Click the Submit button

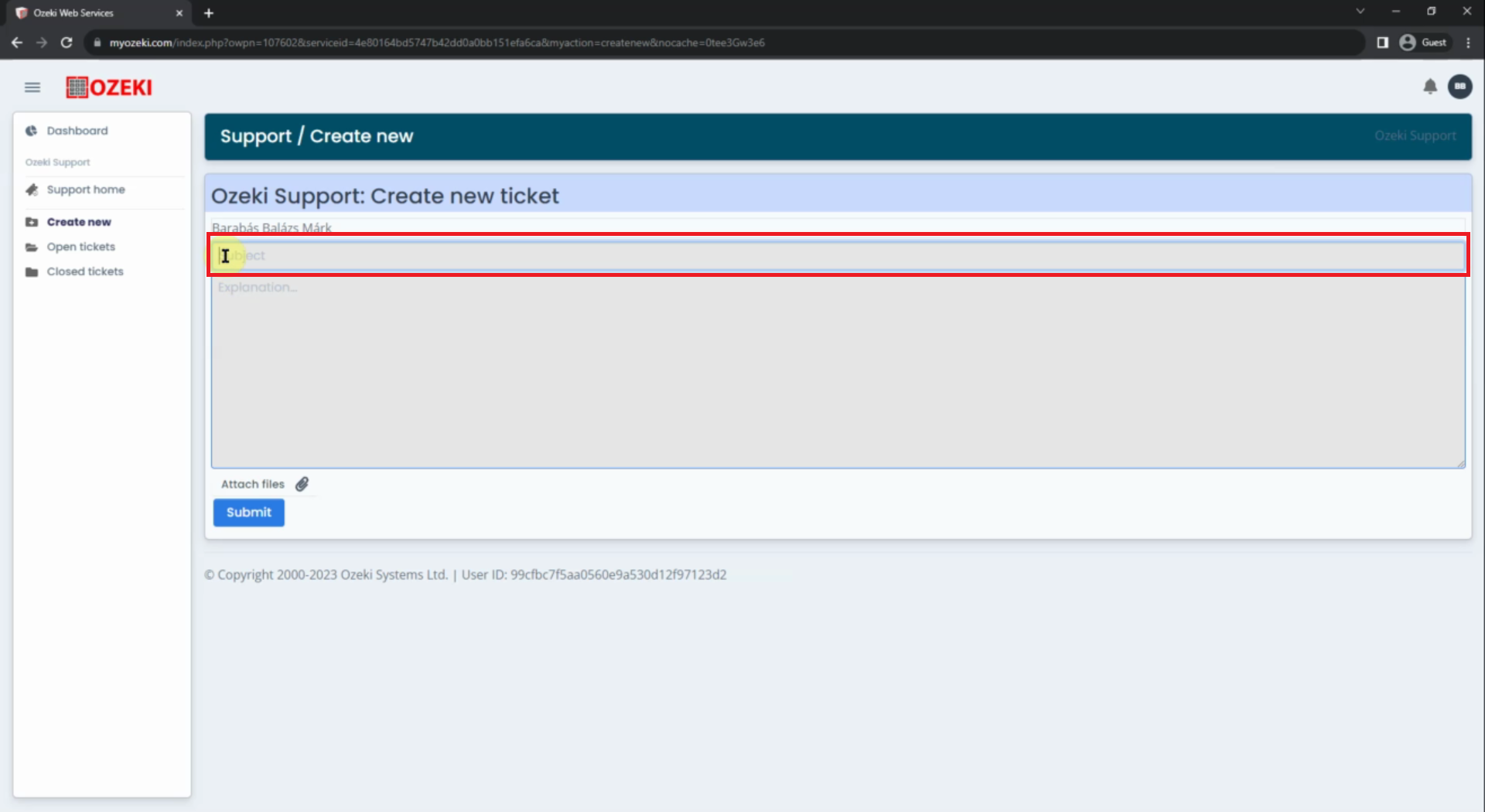click(249, 512)
